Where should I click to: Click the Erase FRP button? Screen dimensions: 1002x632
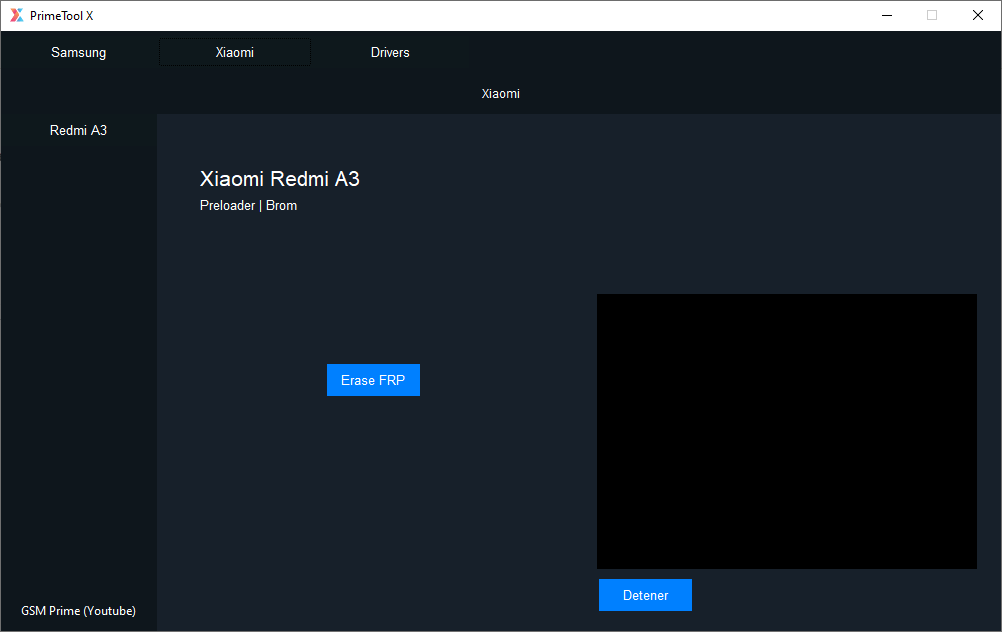coord(373,380)
